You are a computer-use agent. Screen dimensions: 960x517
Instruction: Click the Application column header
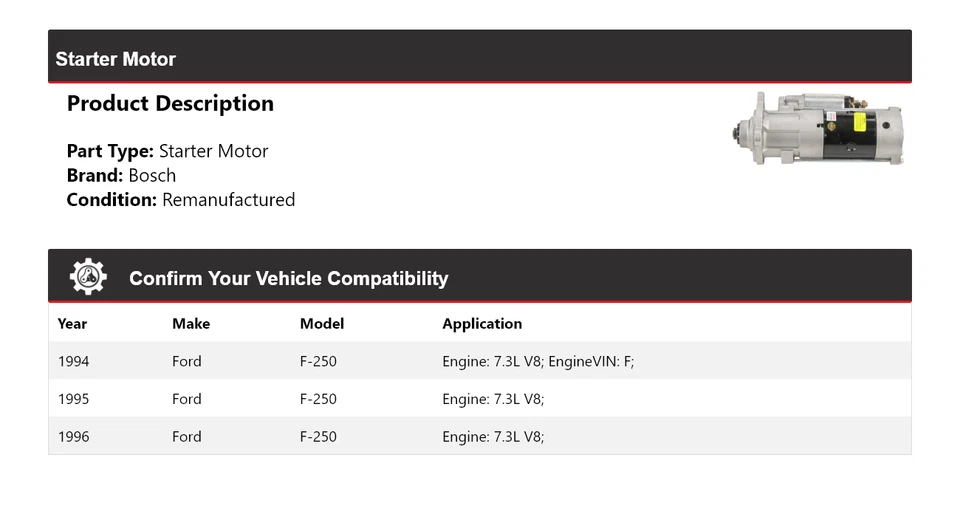482,323
